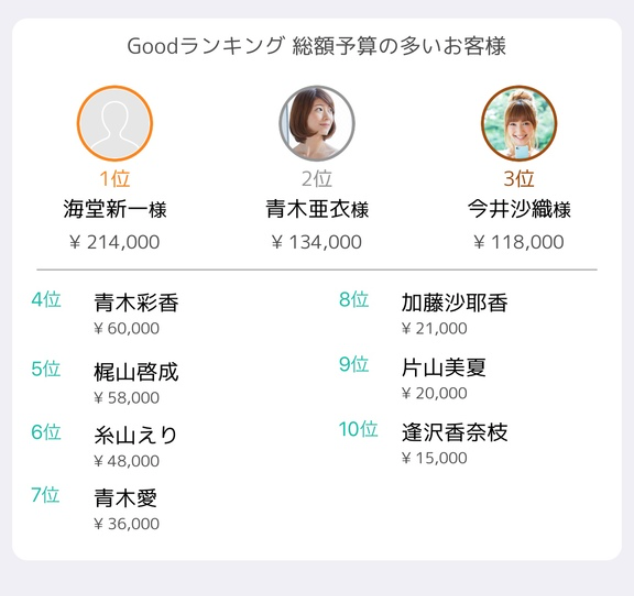
Task: Open 8th-ranked customer 加藤沙耶香
Action: pyautogui.click(x=454, y=302)
